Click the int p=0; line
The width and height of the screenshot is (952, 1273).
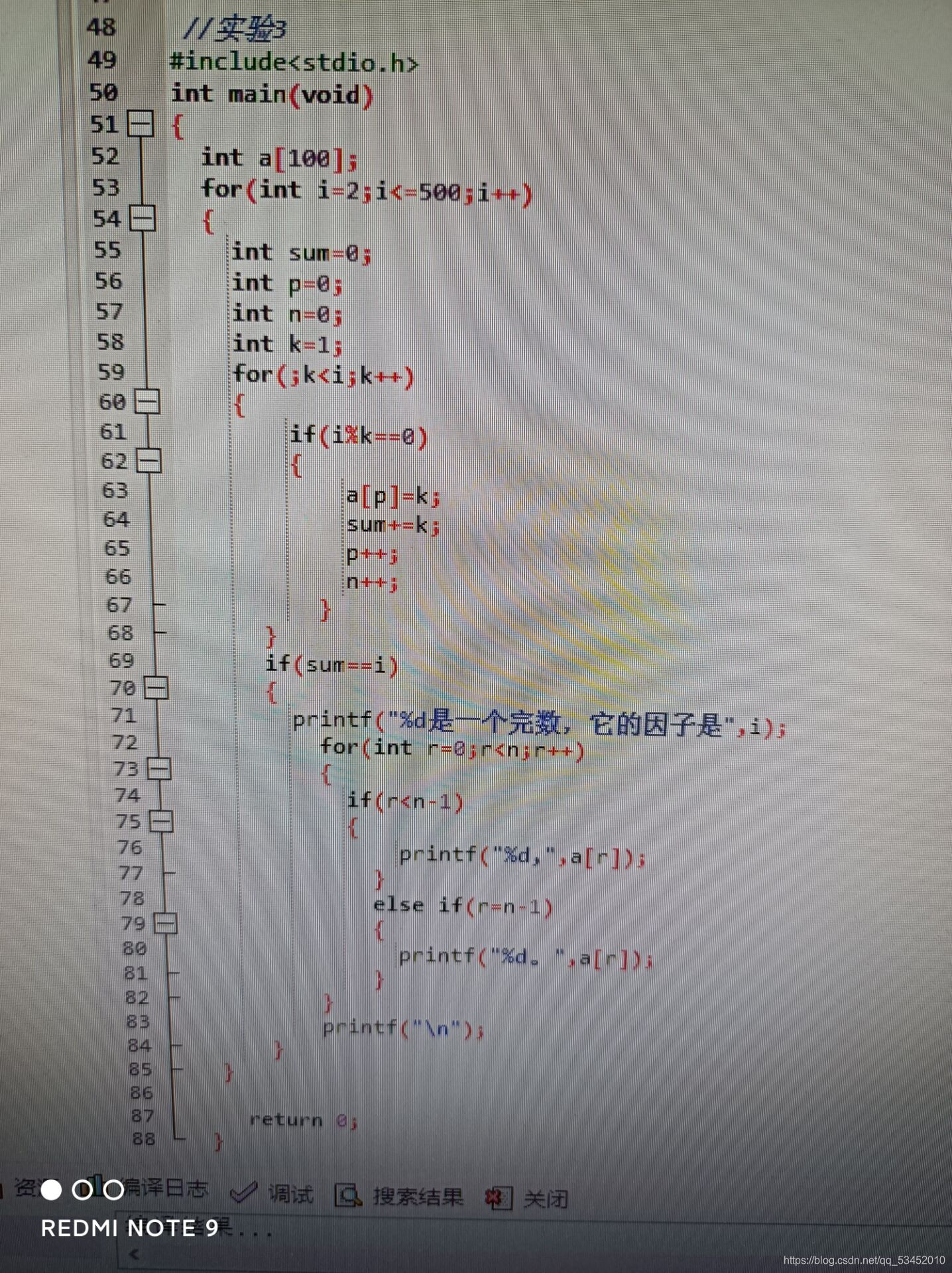click(x=287, y=284)
